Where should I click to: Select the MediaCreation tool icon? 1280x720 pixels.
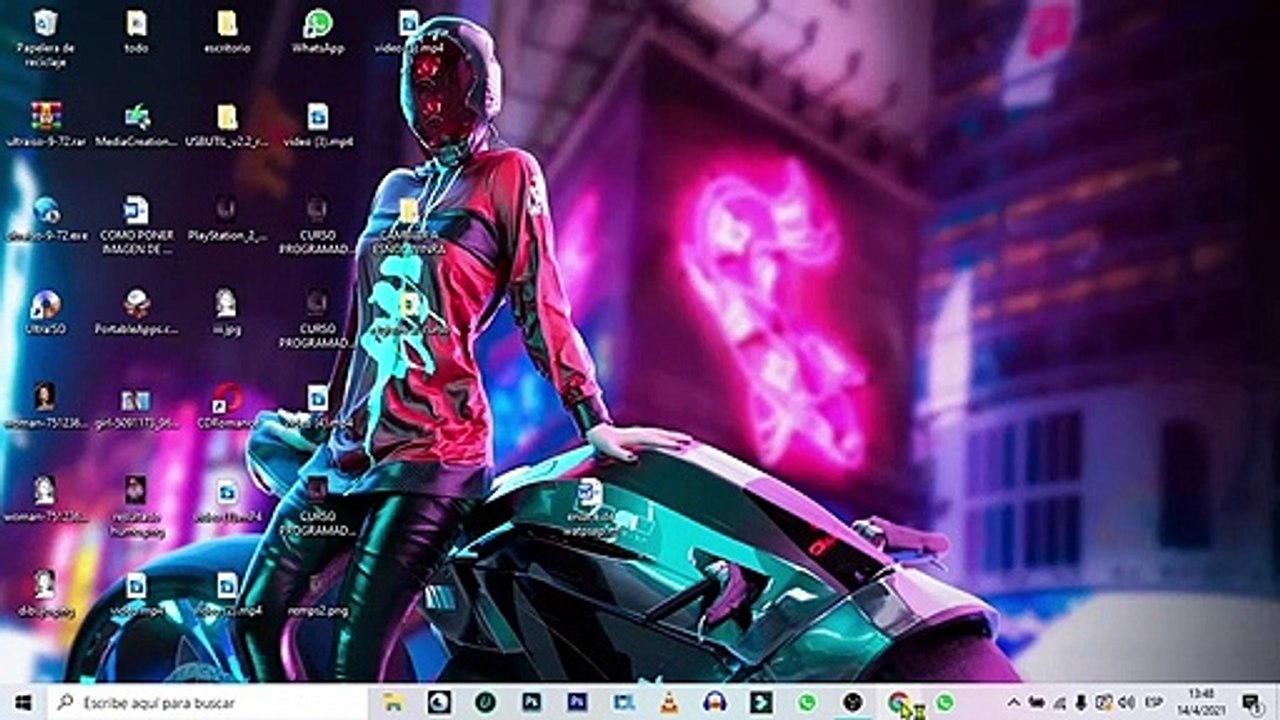pos(137,125)
